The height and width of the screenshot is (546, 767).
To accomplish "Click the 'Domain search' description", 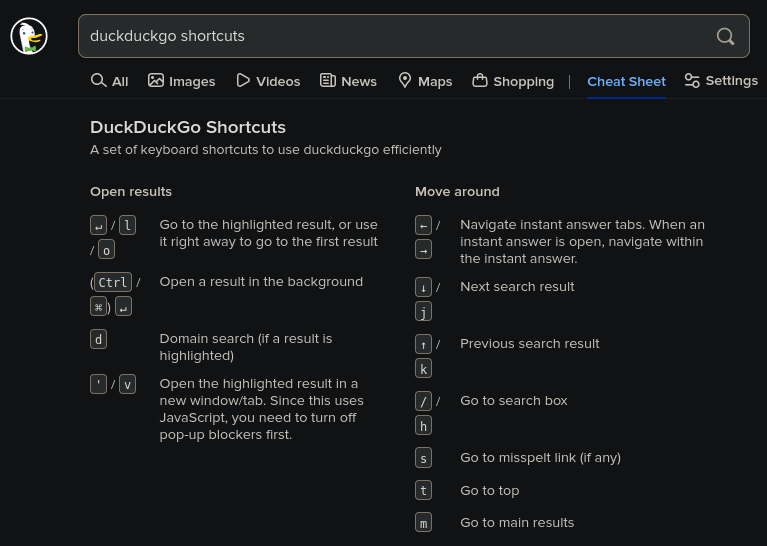I will pyautogui.click(x=246, y=347).
